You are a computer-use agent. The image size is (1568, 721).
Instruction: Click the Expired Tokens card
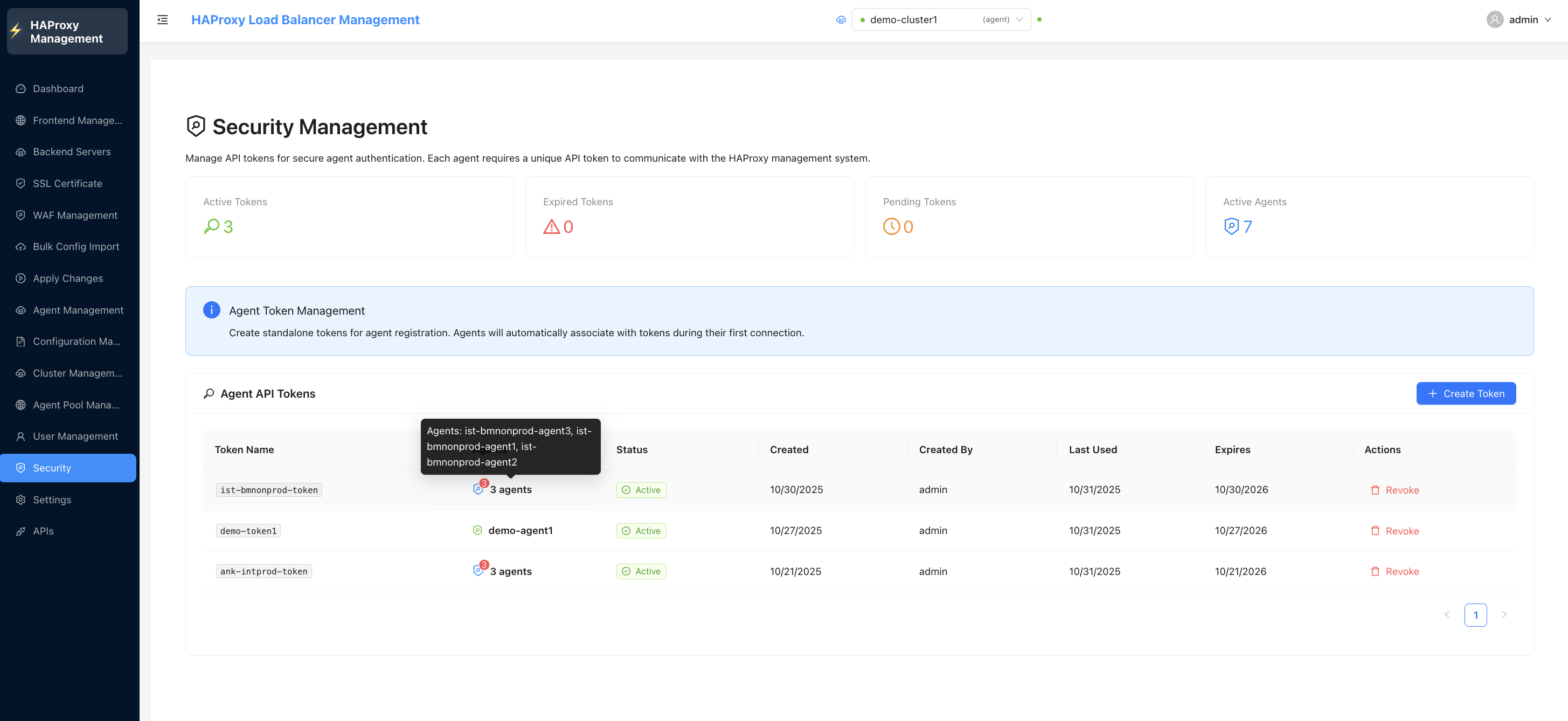point(689,217)
